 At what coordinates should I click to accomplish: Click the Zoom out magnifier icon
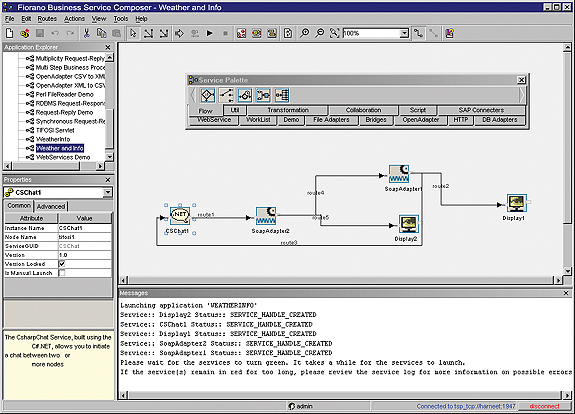tap(320, 33)
